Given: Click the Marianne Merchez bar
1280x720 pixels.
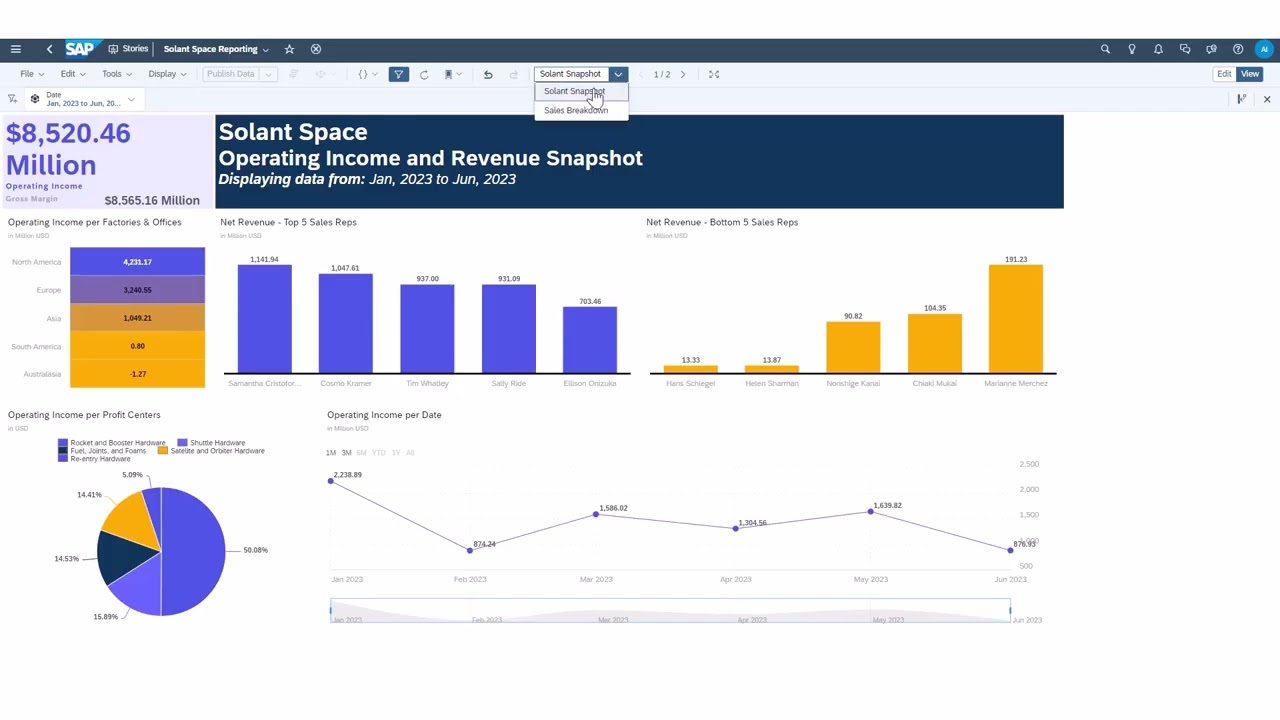Looking at the screenshot, I should (1016, 319).
